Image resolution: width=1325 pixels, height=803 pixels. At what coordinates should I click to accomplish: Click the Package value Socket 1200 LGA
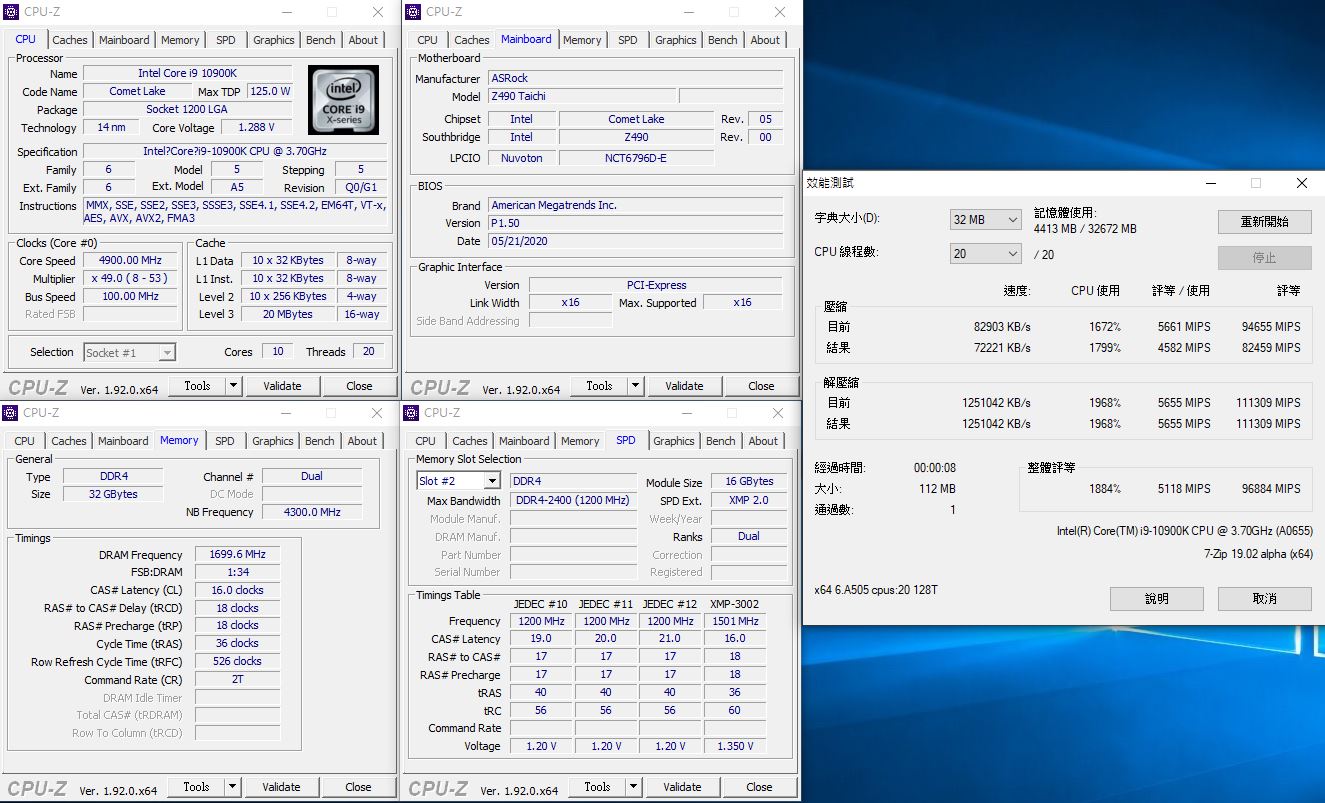click(x=188, y=110)
